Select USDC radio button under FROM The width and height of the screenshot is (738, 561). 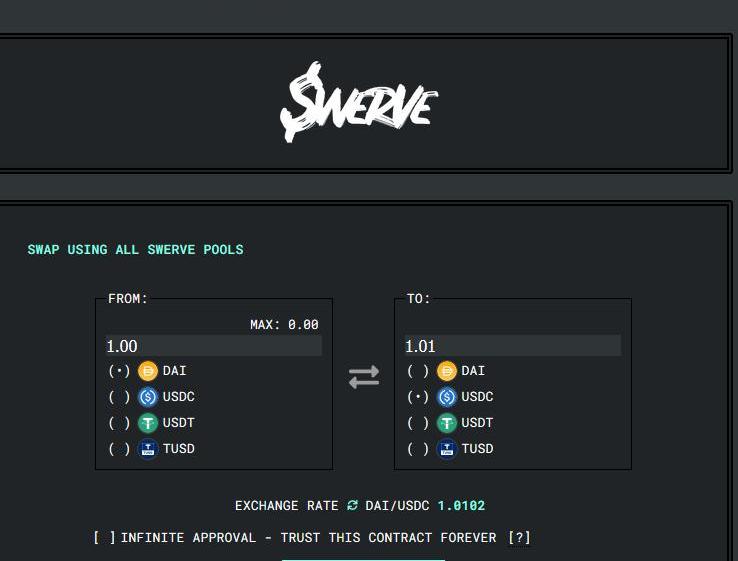click(119, 397)
